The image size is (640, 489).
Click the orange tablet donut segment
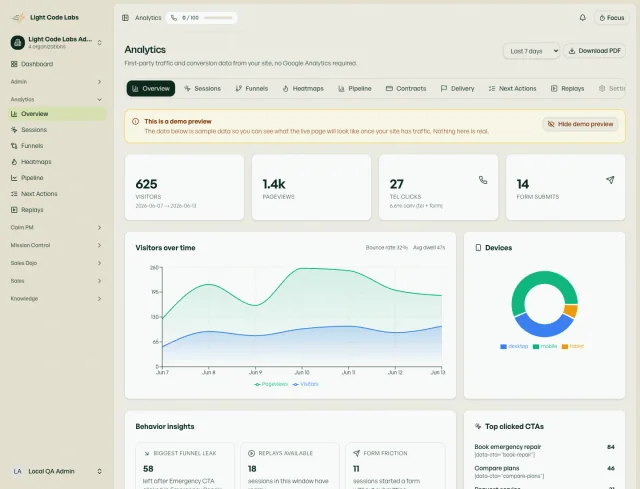pos(571,311)
